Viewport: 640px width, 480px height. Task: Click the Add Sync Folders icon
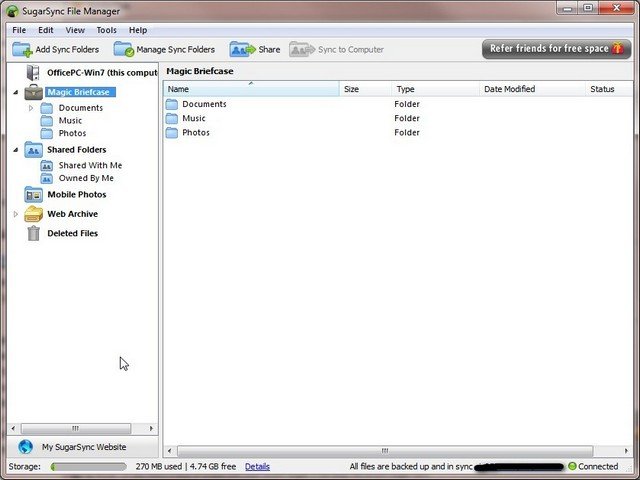pyautogui.click(x=22, y=49)
